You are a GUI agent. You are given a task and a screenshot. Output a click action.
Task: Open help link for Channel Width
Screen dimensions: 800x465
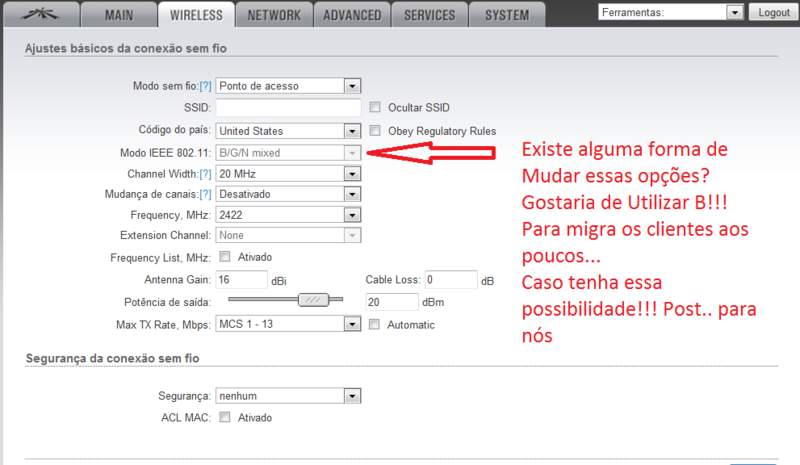pos(205,174)
